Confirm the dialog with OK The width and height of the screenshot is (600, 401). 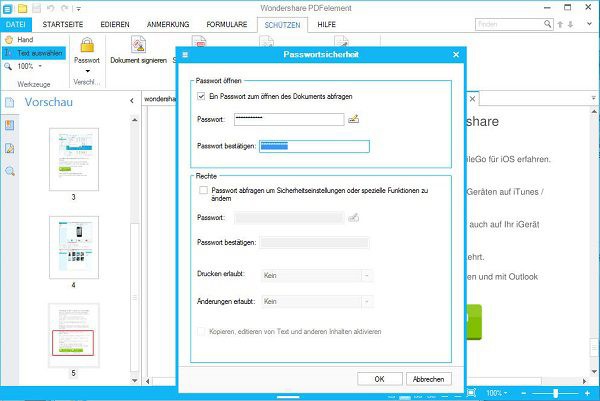point(380,379)
